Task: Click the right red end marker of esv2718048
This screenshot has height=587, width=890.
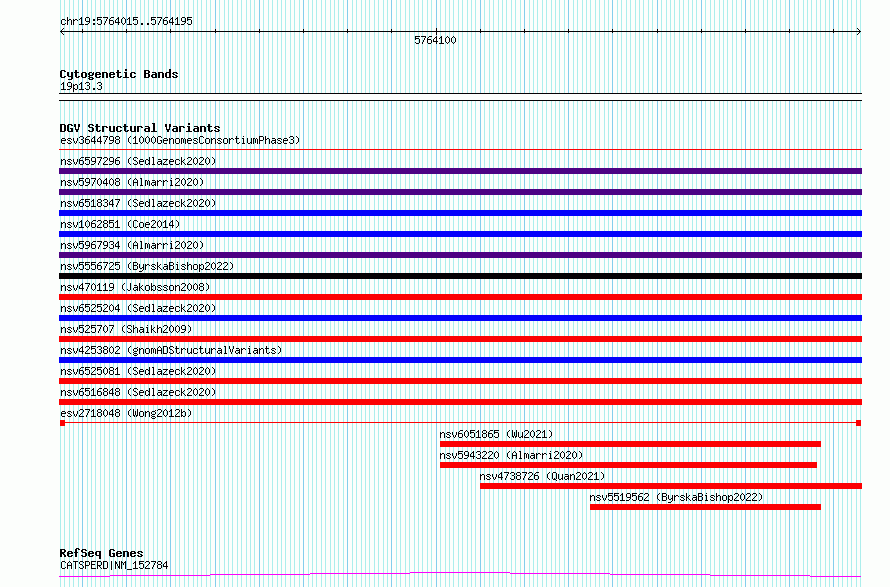Action: [x=858, y=423]
